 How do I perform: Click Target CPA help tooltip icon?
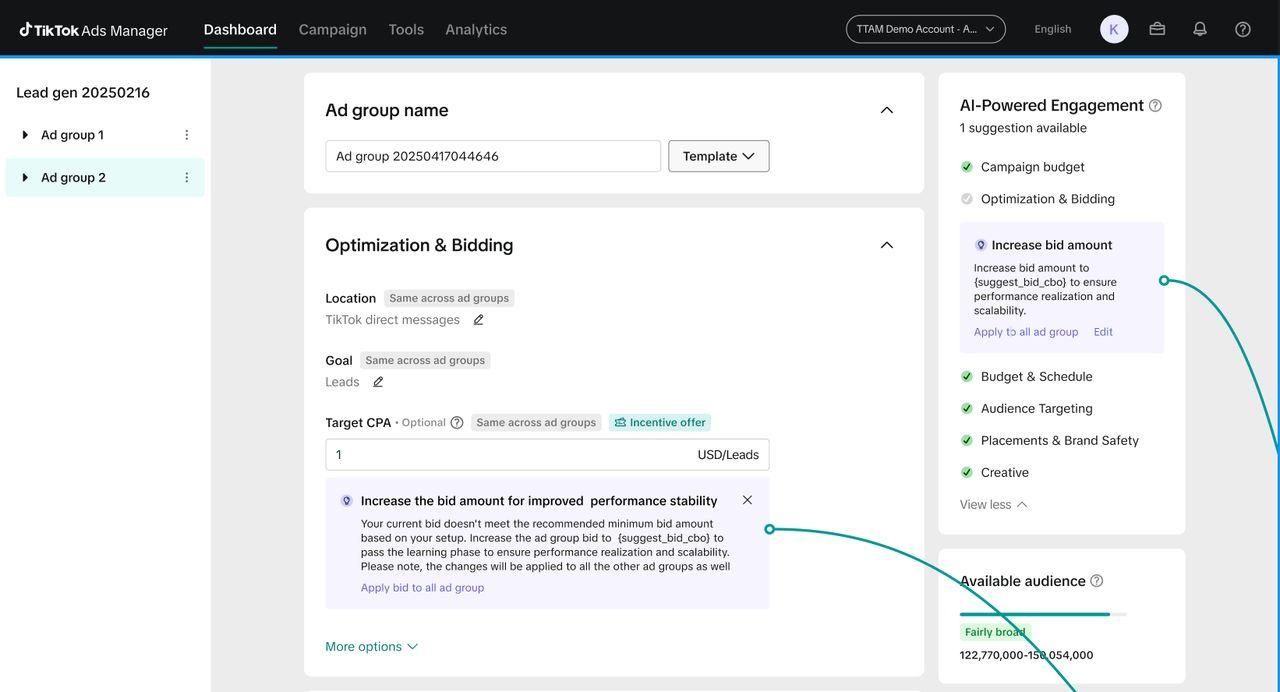tap(457, 423)
